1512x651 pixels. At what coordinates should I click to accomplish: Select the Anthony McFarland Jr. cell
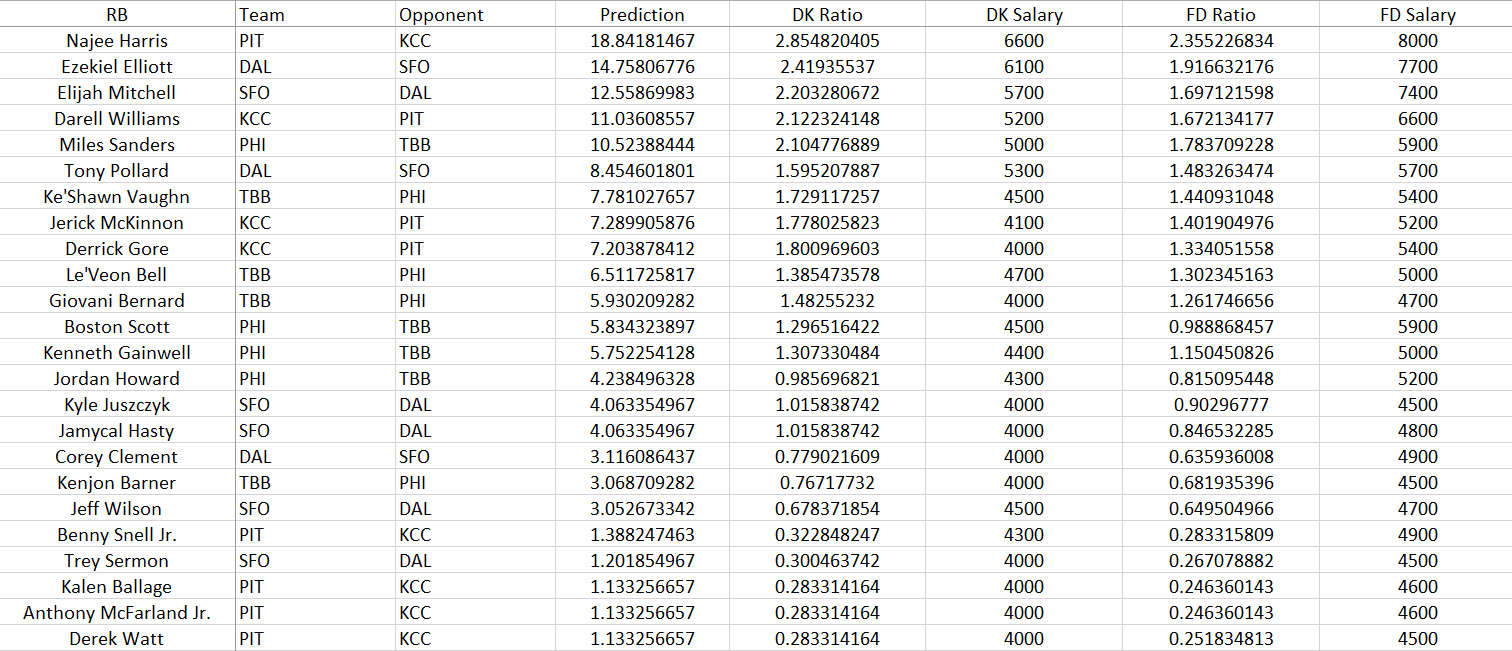point(117,613)
